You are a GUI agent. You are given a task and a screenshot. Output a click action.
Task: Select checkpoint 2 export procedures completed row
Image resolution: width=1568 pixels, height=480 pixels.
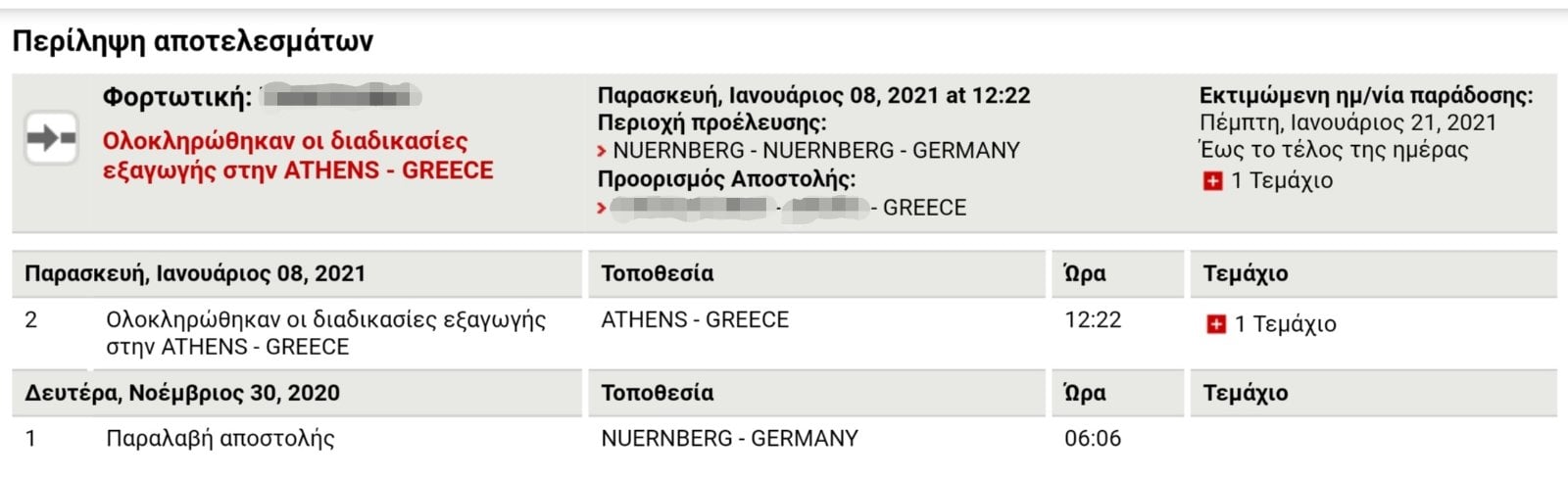(x=784, y=333)
